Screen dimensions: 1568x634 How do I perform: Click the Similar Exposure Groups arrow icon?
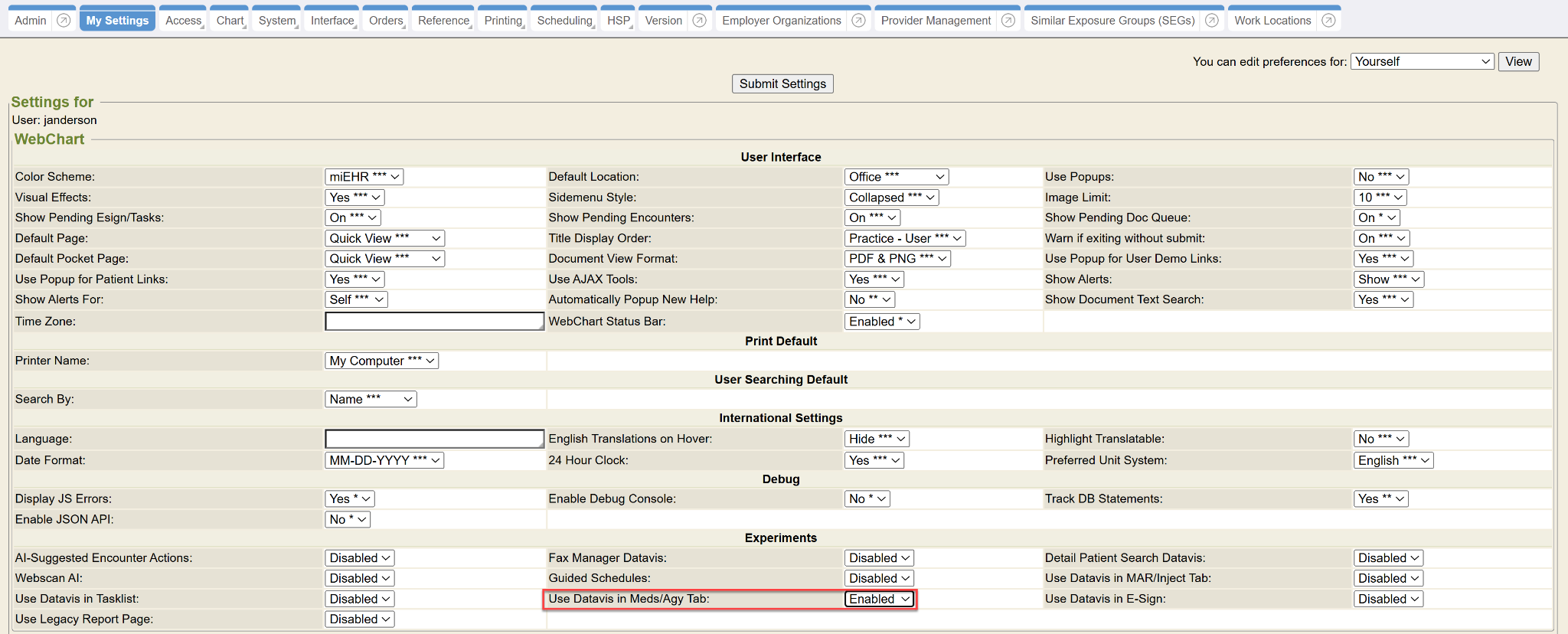click(x=1211, y=21)
